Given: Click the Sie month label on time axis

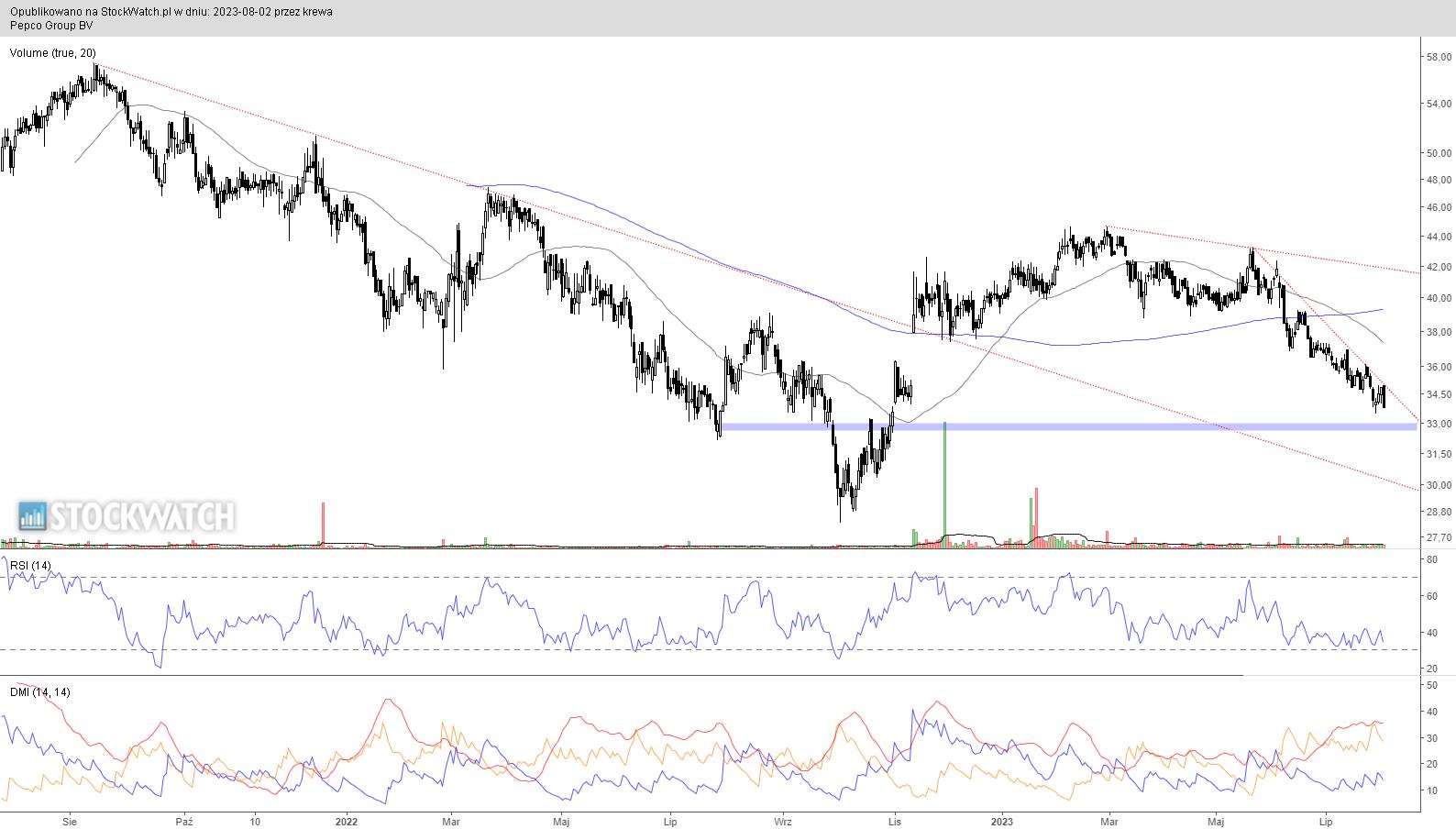Looking at the screenshot, I should click(x=69, y=822).
